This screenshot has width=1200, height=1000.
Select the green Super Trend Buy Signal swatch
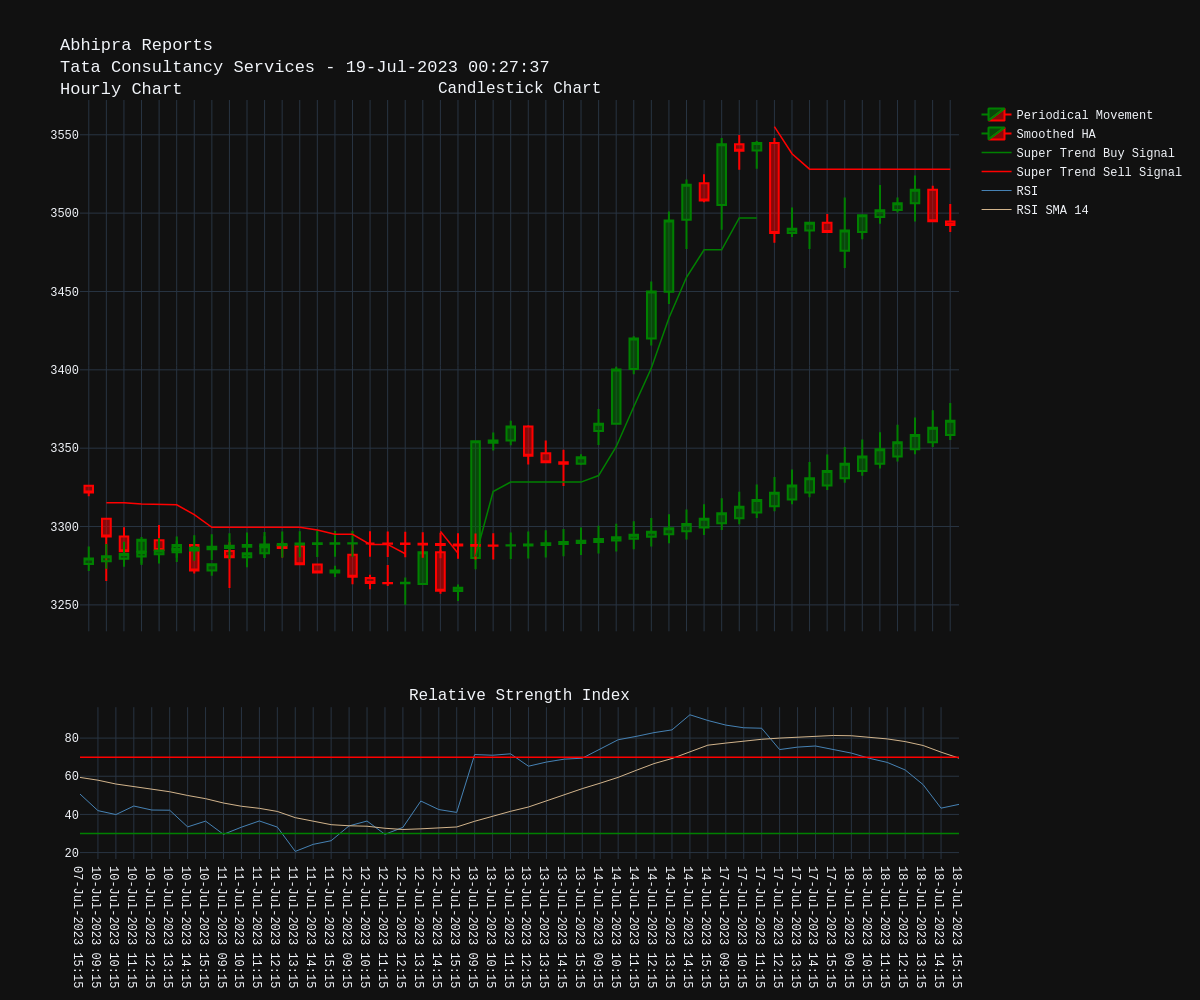(x=996, y=153)
